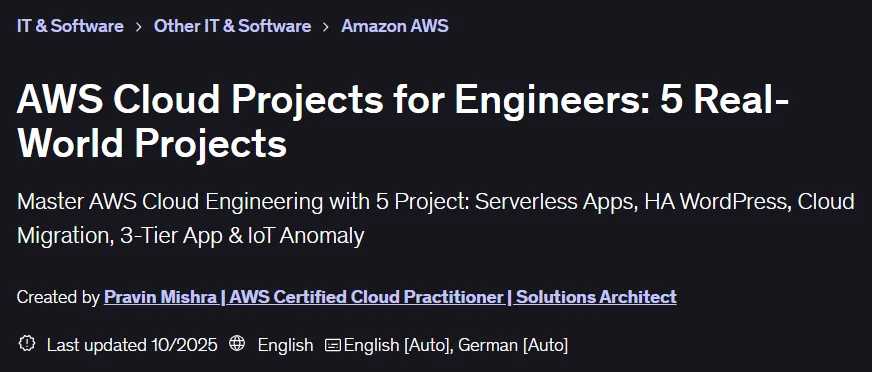Open instructor Pravin Mishra's profile name

(160, 297)
